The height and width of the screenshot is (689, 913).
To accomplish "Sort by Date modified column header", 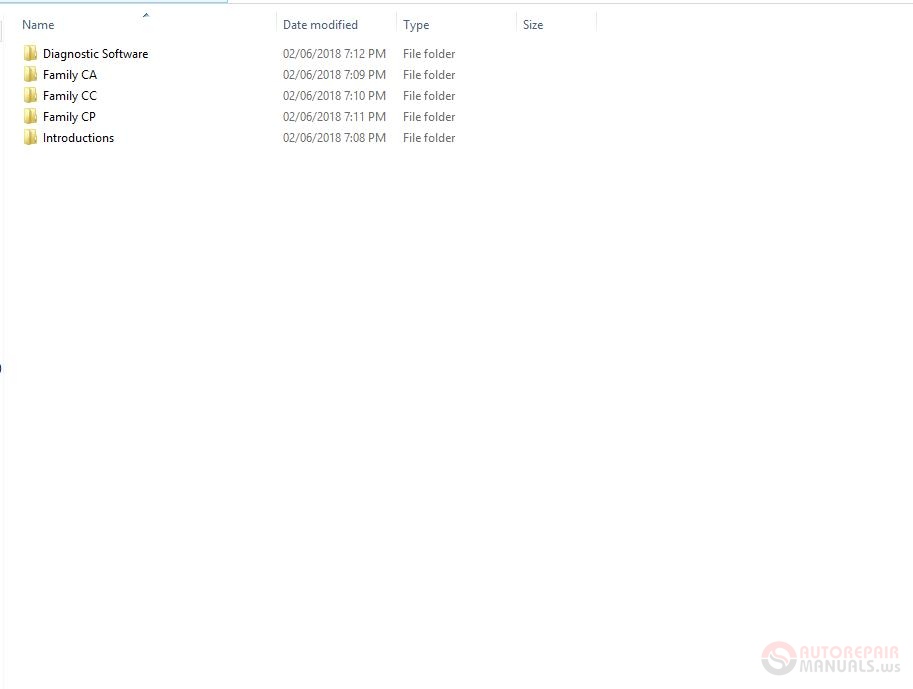I will tap(320, 24).
